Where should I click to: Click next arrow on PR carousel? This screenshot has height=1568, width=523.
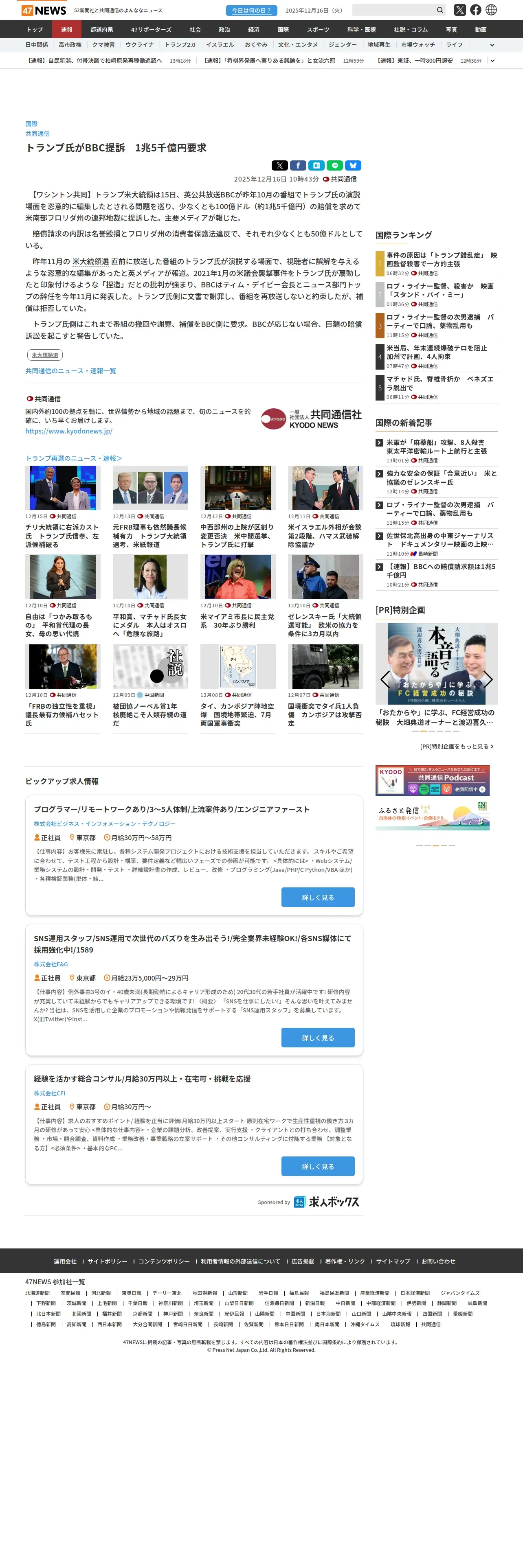pyautogui.click(x=488, y=679)
